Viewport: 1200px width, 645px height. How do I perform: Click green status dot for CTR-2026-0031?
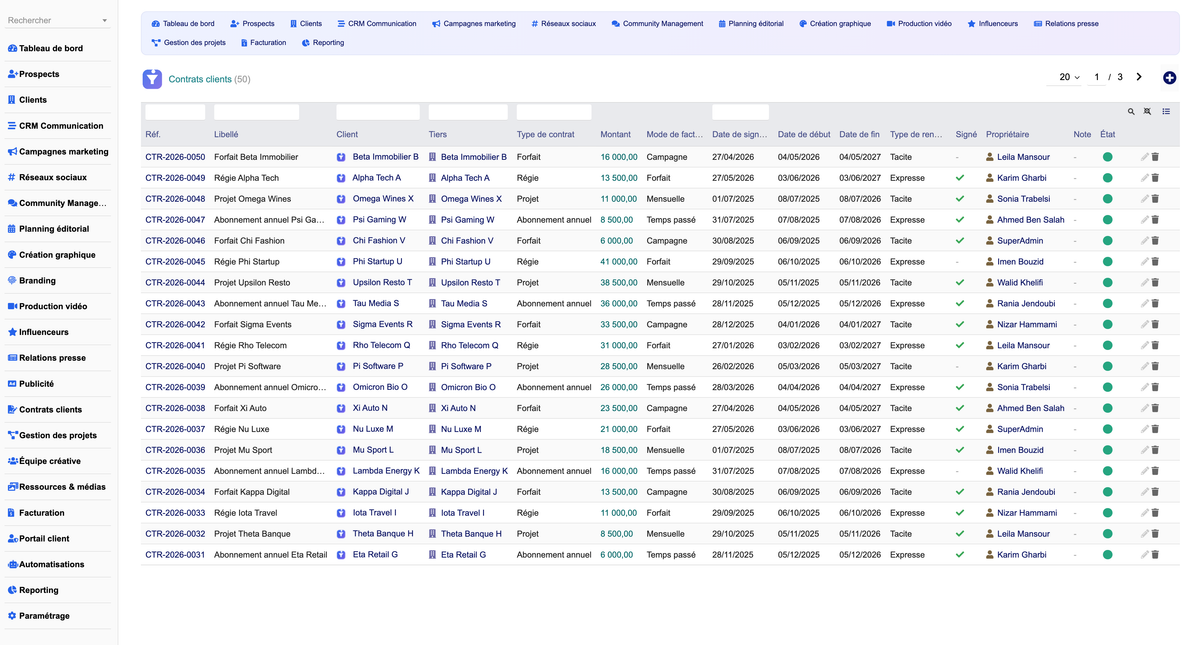1107,555
